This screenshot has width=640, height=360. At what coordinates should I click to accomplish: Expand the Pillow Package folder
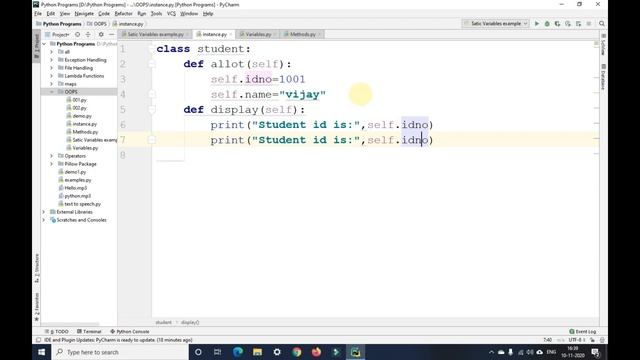[x=51, y=164]
